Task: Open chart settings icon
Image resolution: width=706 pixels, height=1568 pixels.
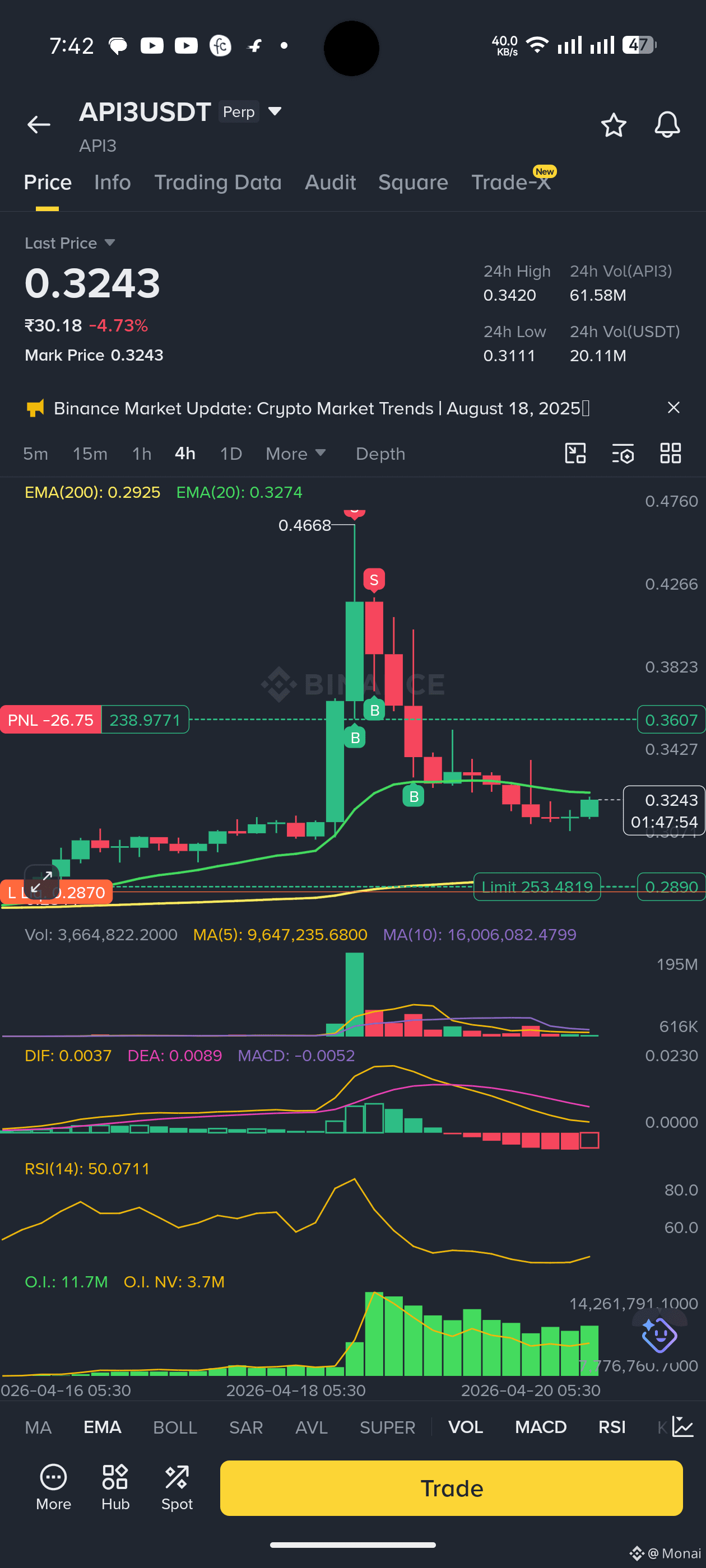Action: pos(623,453)
